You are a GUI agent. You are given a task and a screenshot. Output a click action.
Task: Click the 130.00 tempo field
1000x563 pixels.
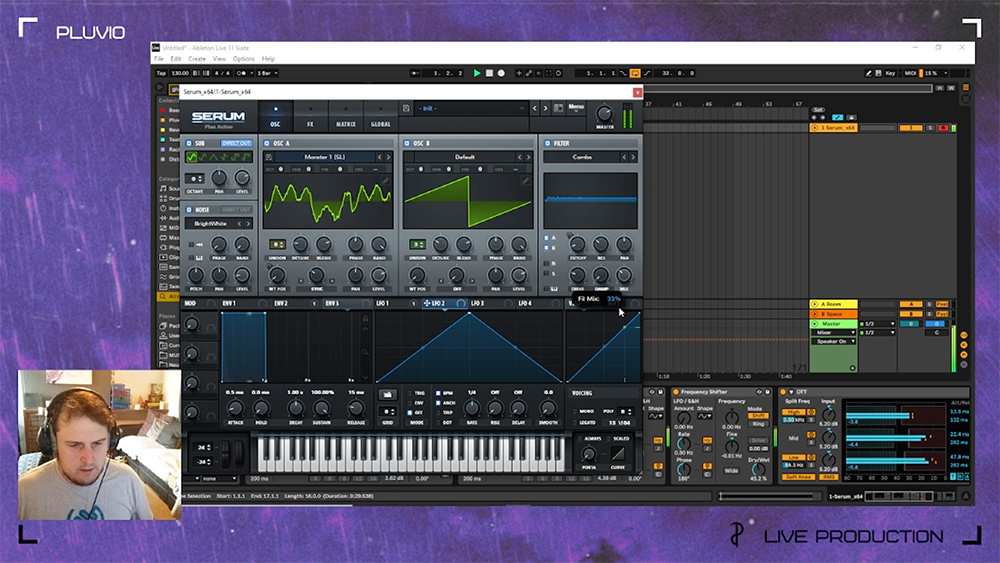[x=180, y=73]
